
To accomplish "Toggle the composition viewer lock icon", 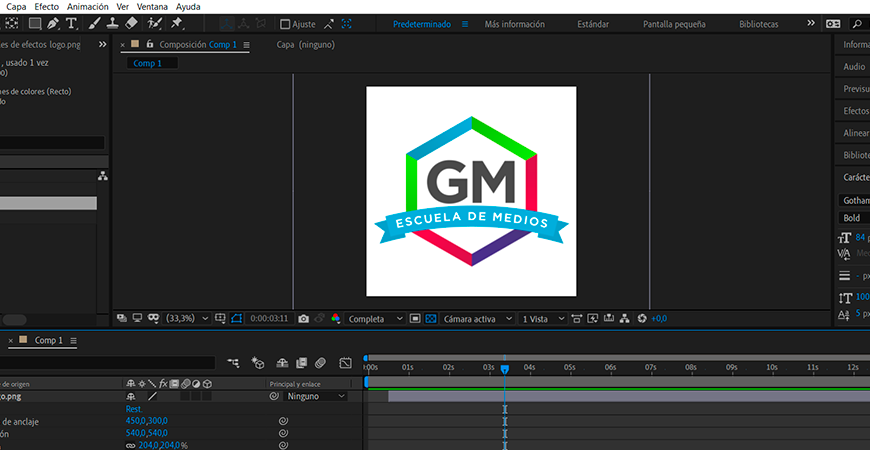I will click(x=149, y=44).
